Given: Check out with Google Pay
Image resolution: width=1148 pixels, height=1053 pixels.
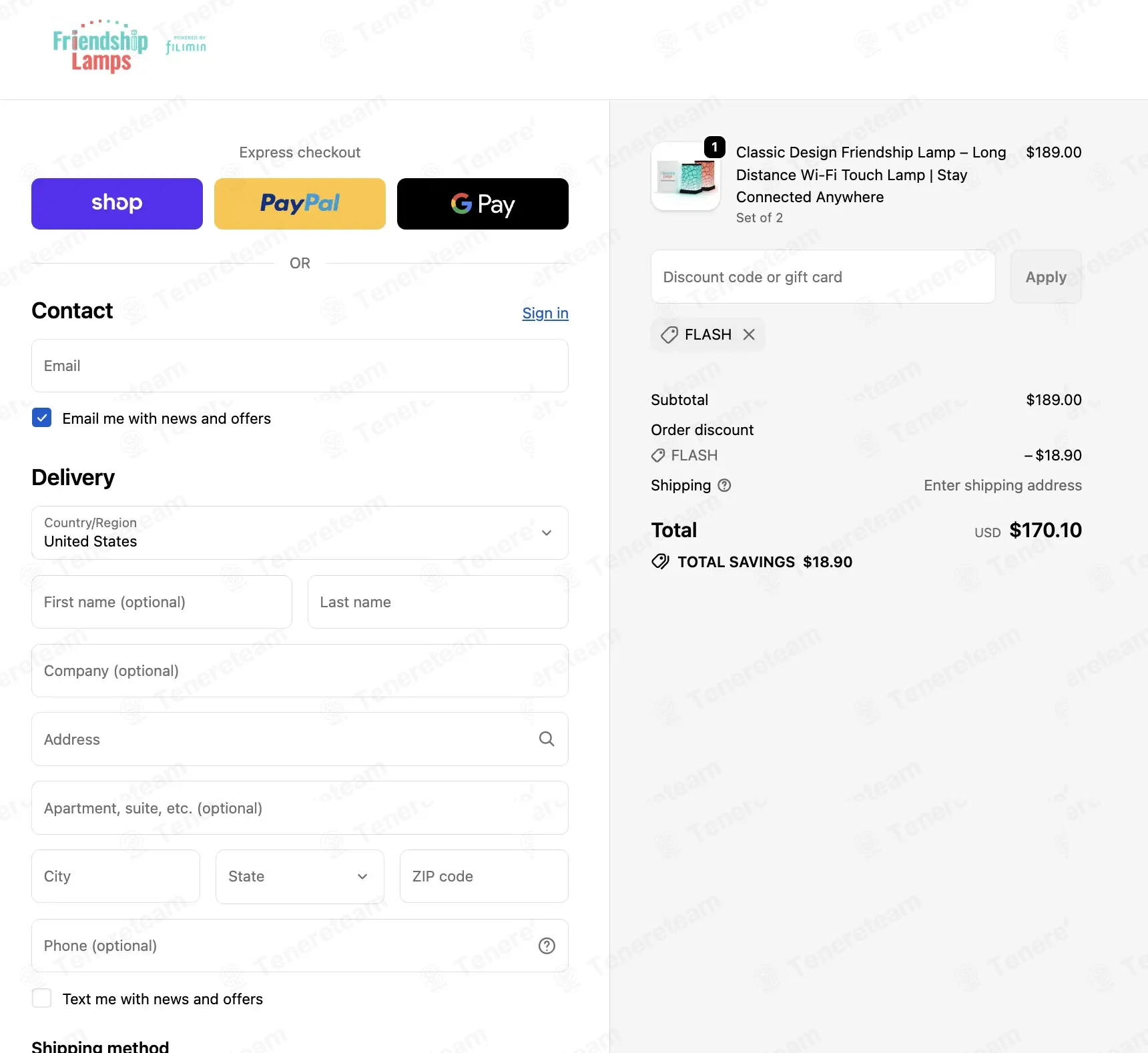Looking at the screenshot, I should [x=483, y=204].
